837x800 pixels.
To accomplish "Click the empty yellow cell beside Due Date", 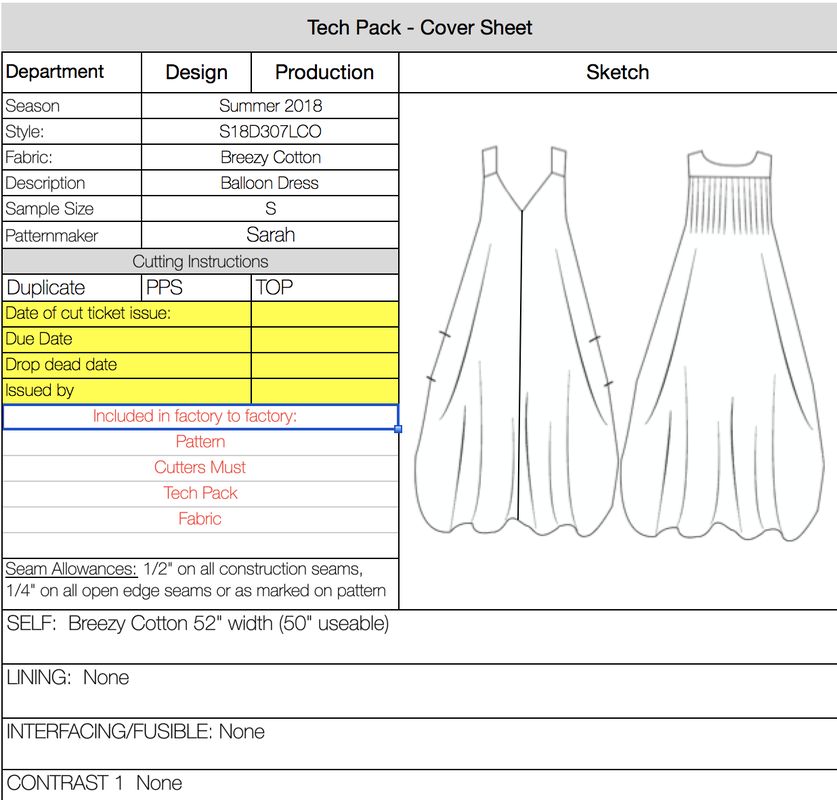I will [x=324, y=339].
